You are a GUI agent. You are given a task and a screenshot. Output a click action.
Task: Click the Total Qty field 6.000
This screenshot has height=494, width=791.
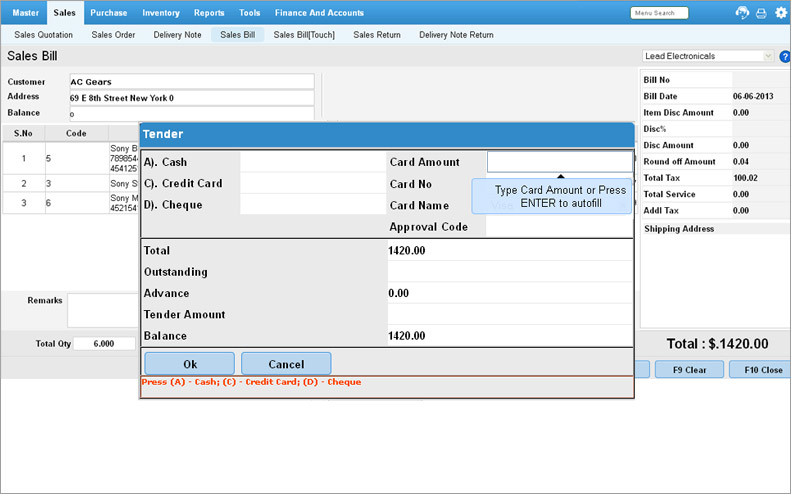(x=104, y=344)
